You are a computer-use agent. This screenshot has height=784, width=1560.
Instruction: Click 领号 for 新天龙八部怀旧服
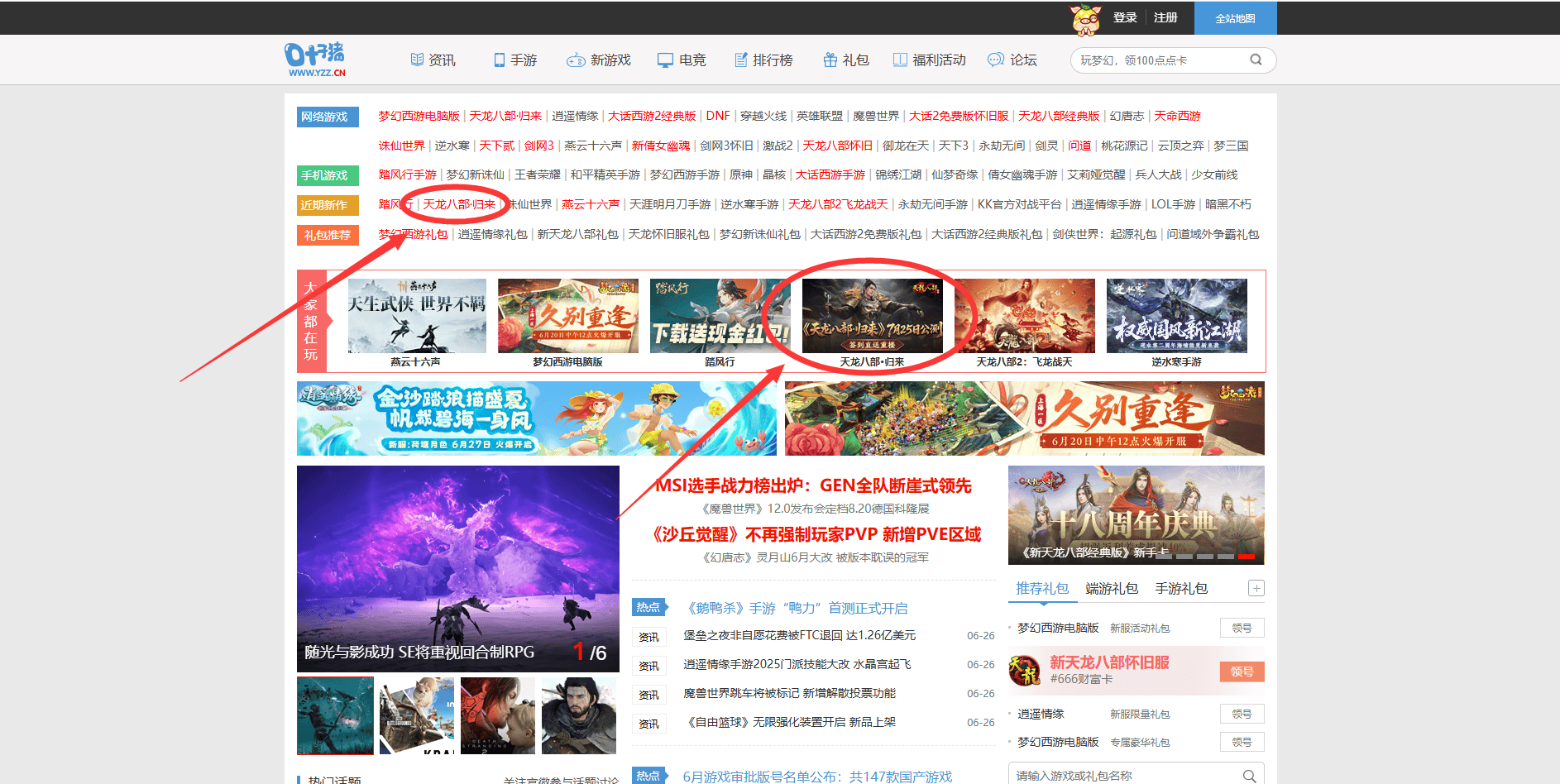click(1242, 672)
